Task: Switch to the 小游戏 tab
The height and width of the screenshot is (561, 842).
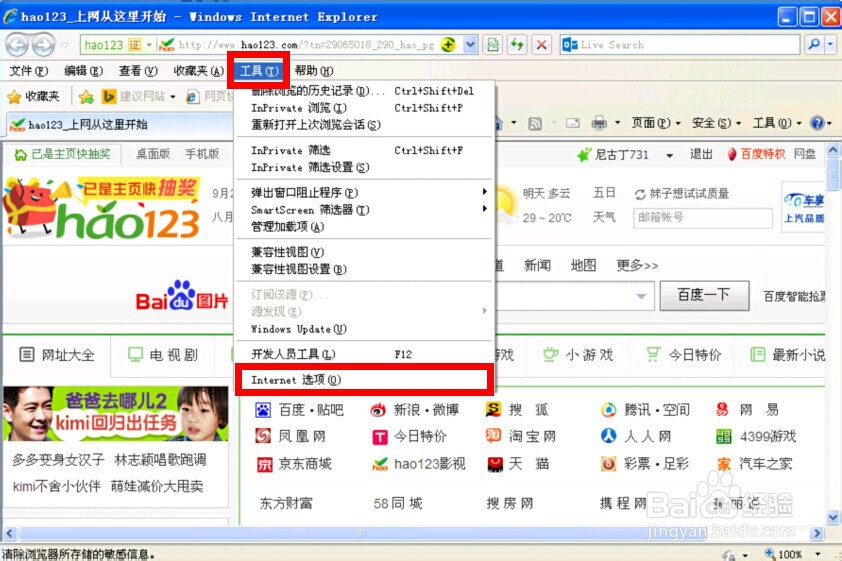Action: (579, 355)
